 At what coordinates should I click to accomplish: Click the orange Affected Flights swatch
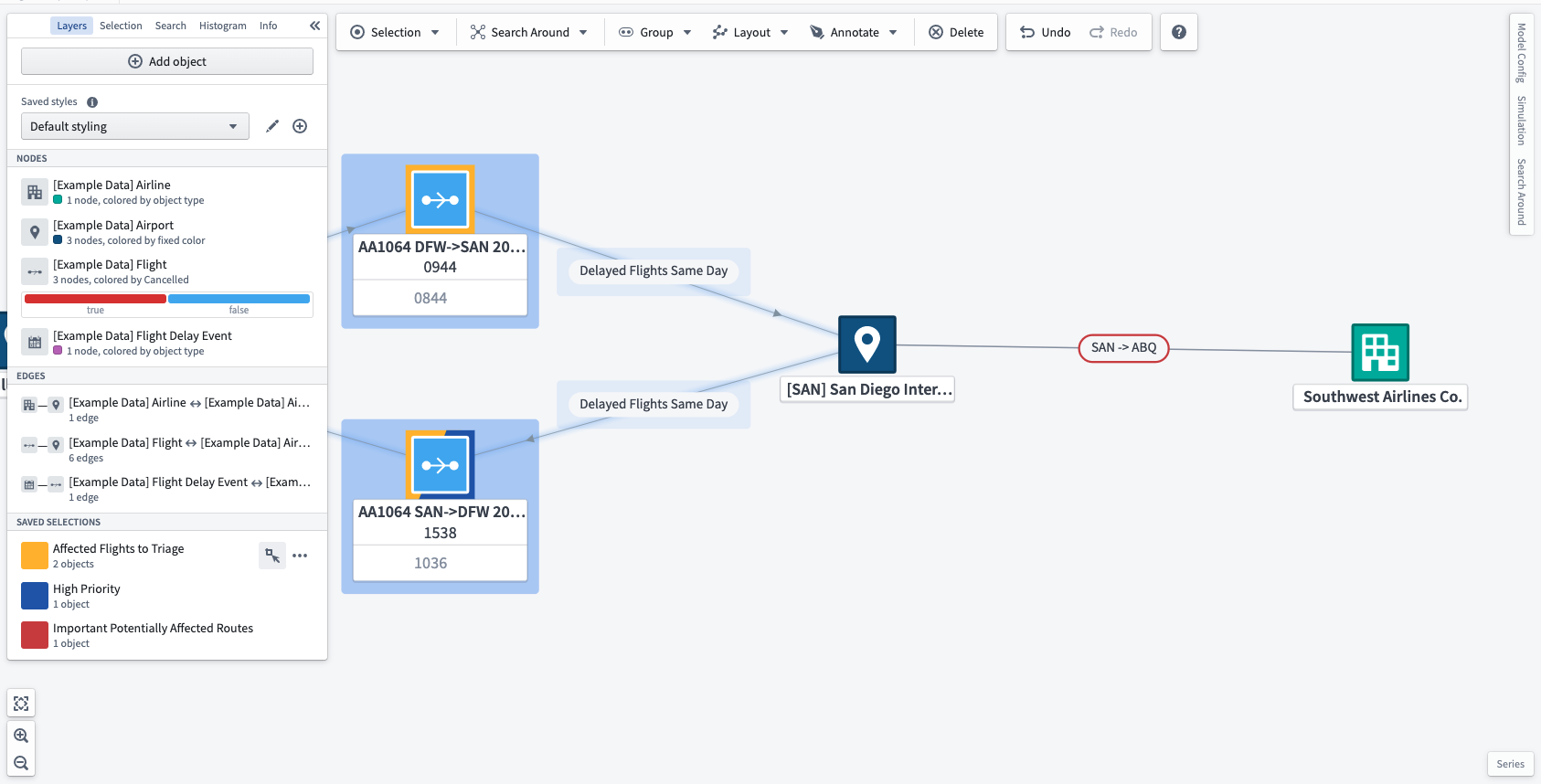(35, 556)
